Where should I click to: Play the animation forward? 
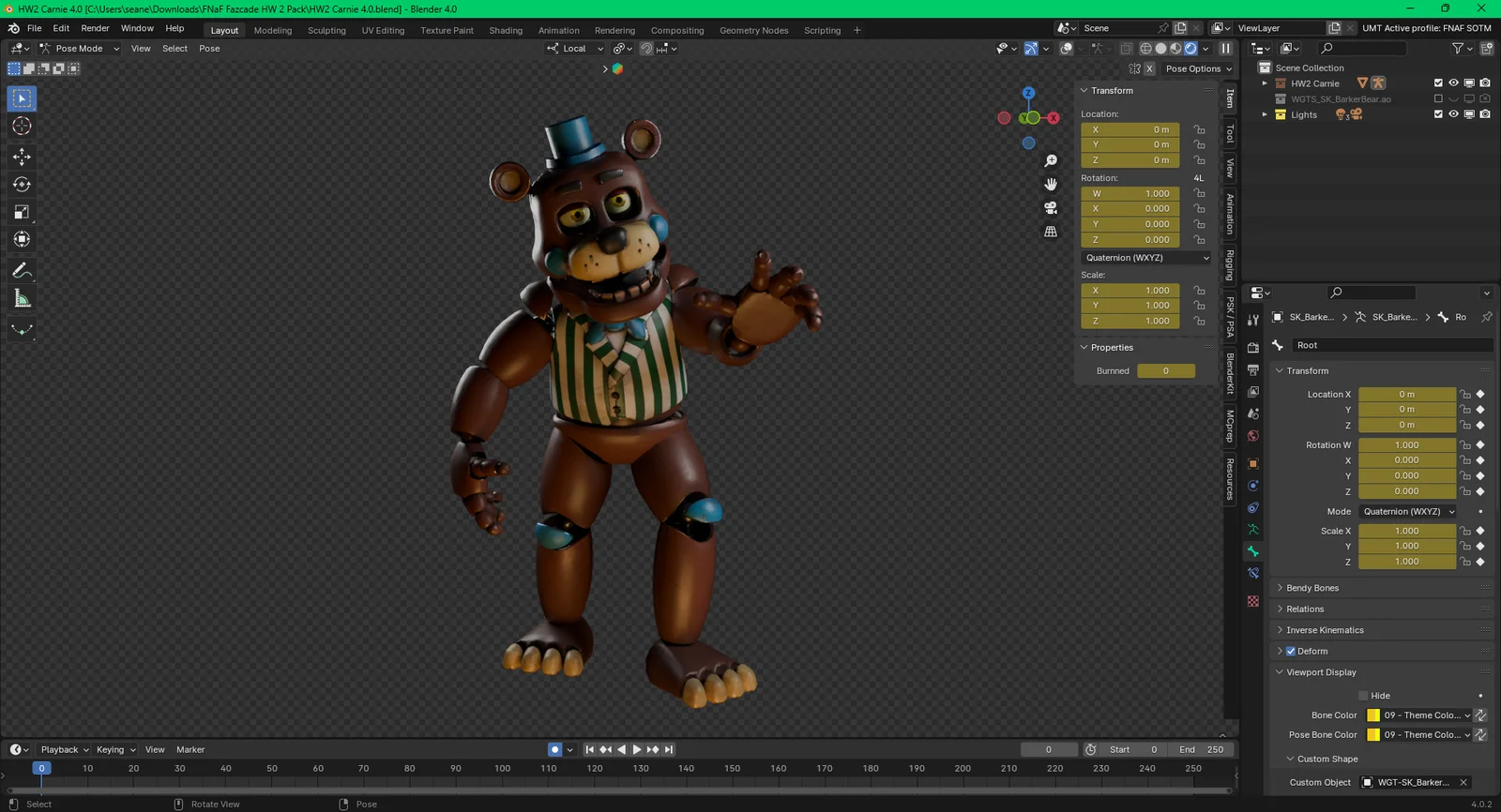click(637, 749)
